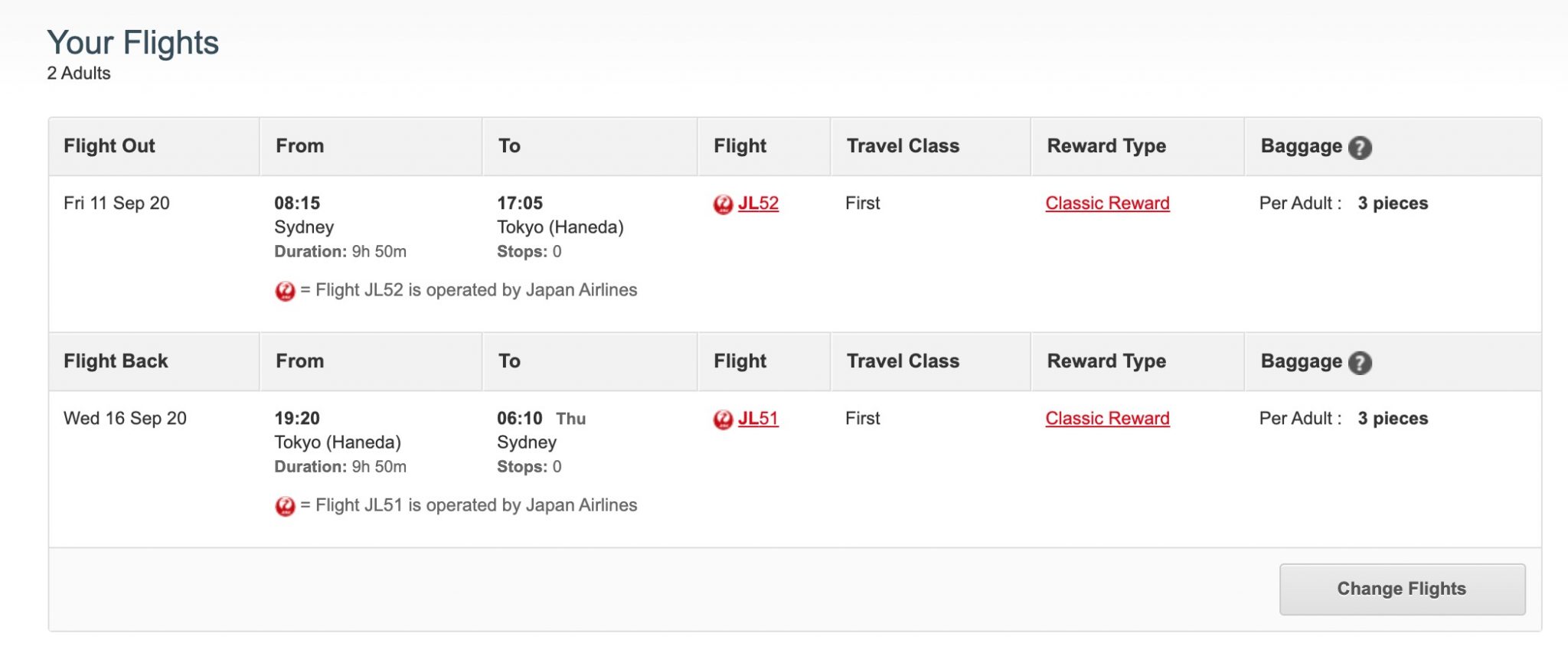The width and height of the screenshot is (1568, 653).
Task: Click the 19:20 departure time
Action: click(297, 418)
